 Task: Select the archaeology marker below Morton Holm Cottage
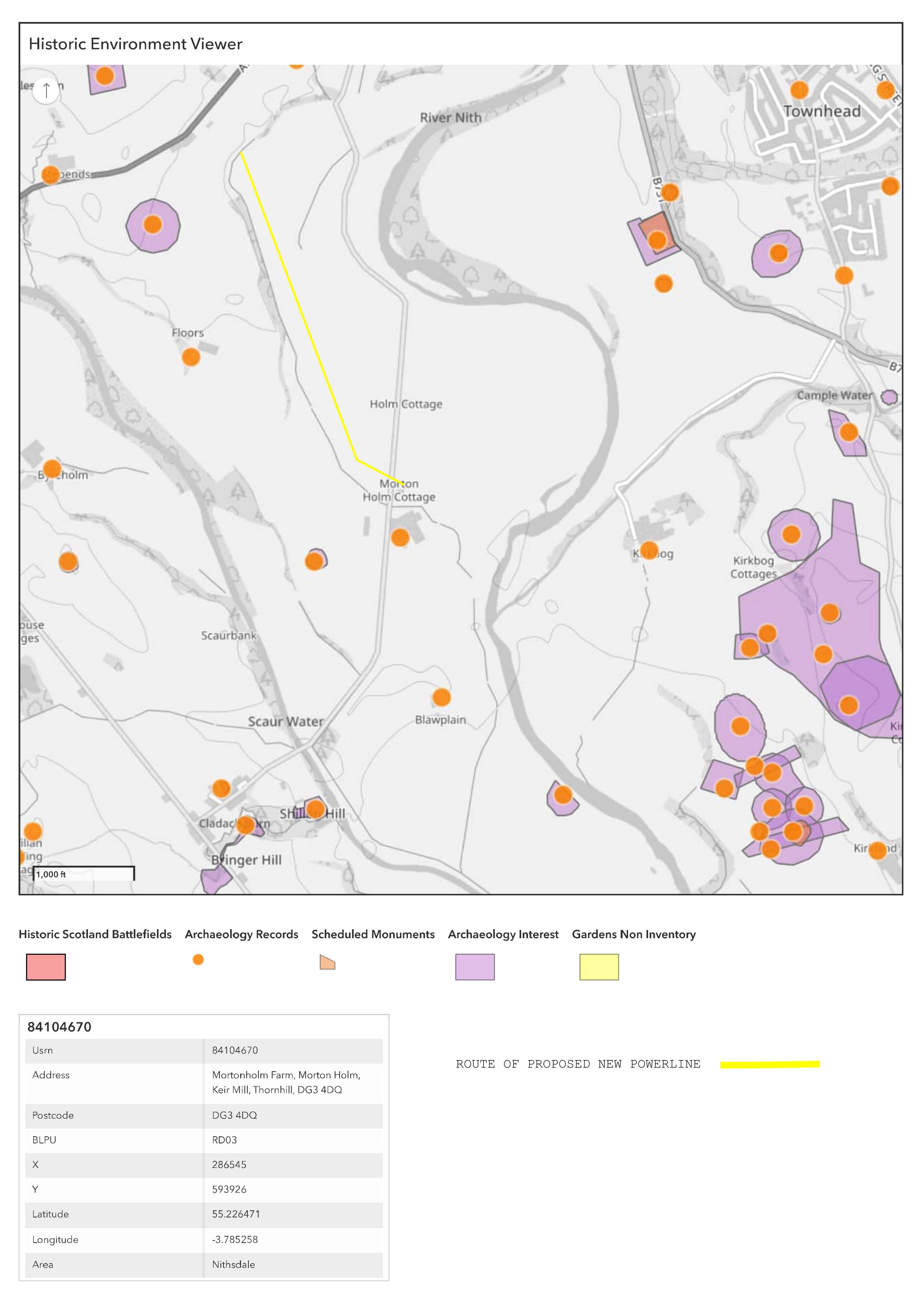(400, 537)
